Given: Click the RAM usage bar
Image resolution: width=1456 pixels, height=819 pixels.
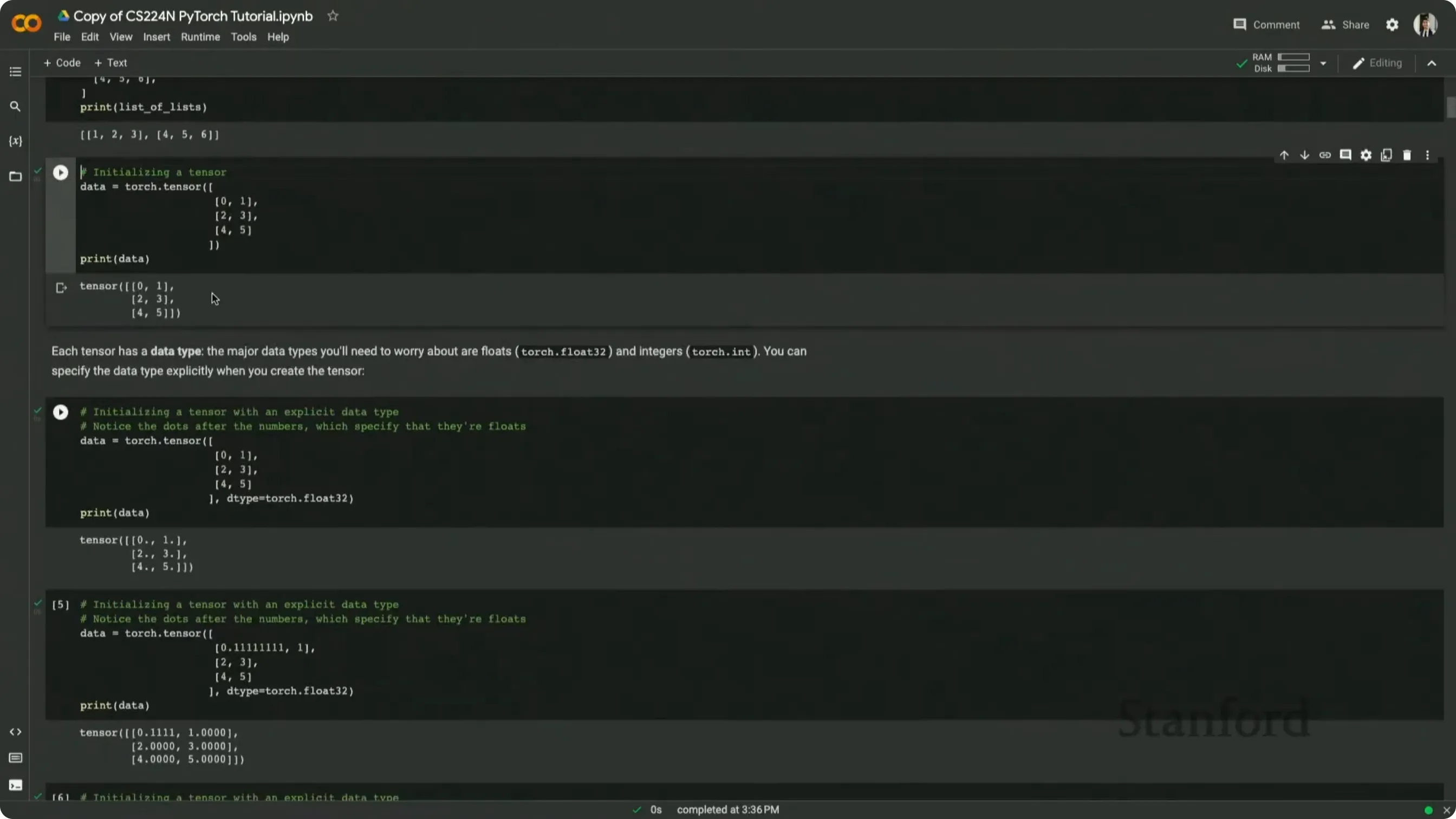Looking at the screenshot, I should [x=1293, y=57].
